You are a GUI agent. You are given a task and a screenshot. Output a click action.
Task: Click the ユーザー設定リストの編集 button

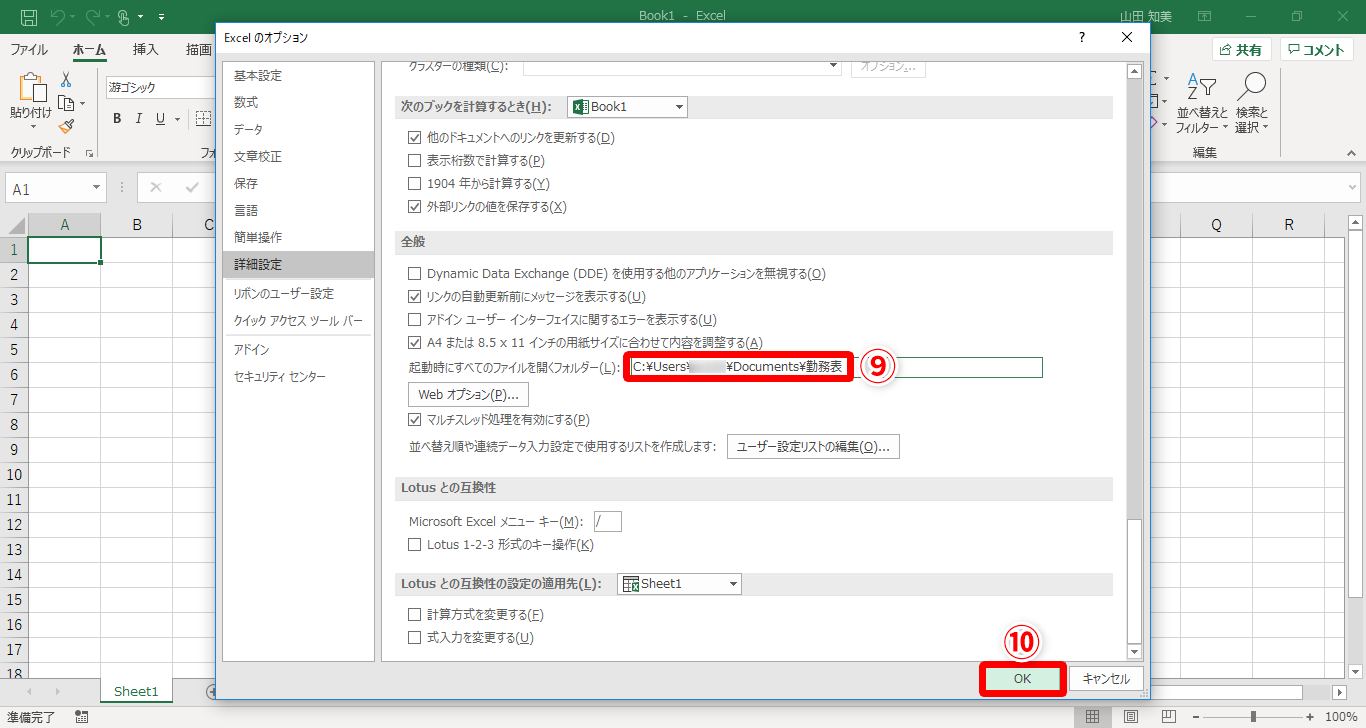tap(813, 446)
